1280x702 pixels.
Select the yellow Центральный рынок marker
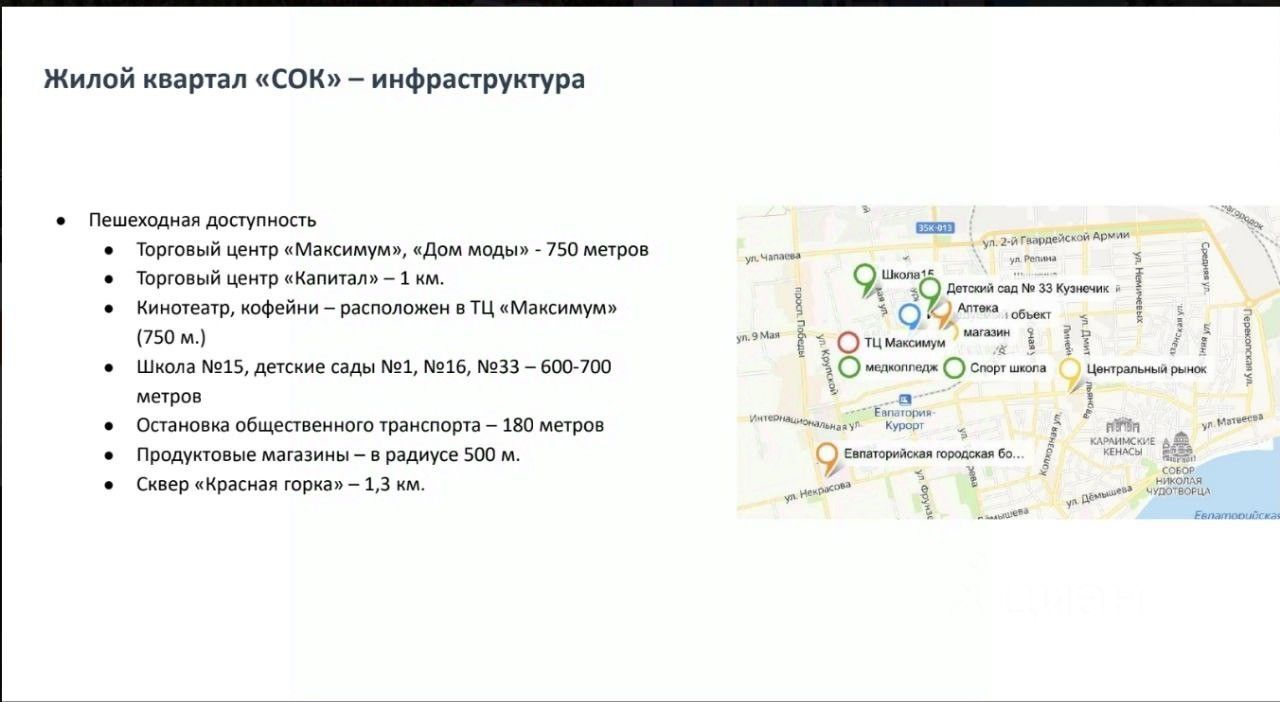[x=1071, y=373]
